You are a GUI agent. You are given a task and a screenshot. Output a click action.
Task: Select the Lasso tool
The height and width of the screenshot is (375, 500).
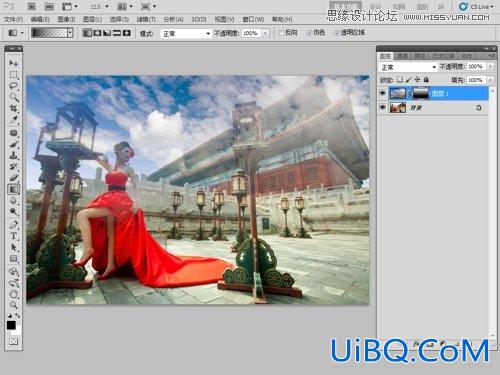point(14,86)
